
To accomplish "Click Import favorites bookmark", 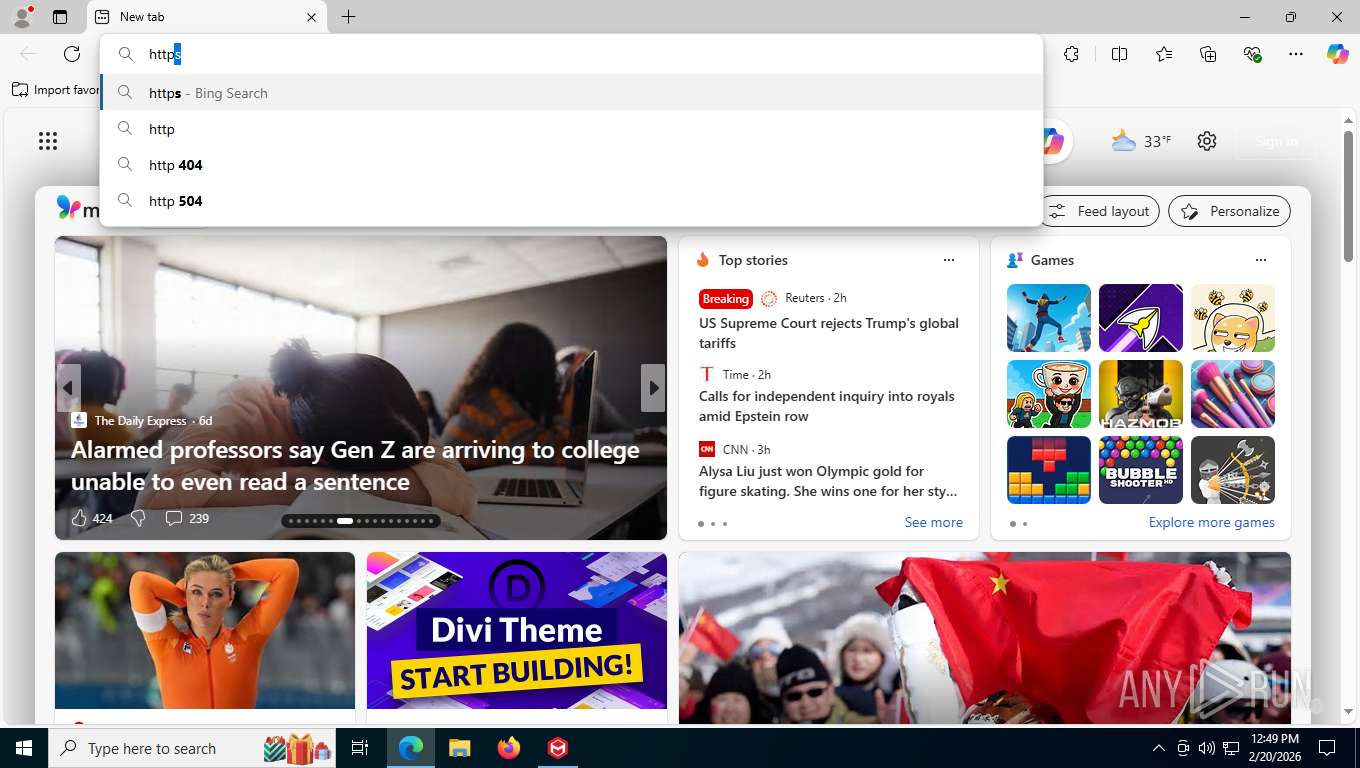I will click(56, 90).
